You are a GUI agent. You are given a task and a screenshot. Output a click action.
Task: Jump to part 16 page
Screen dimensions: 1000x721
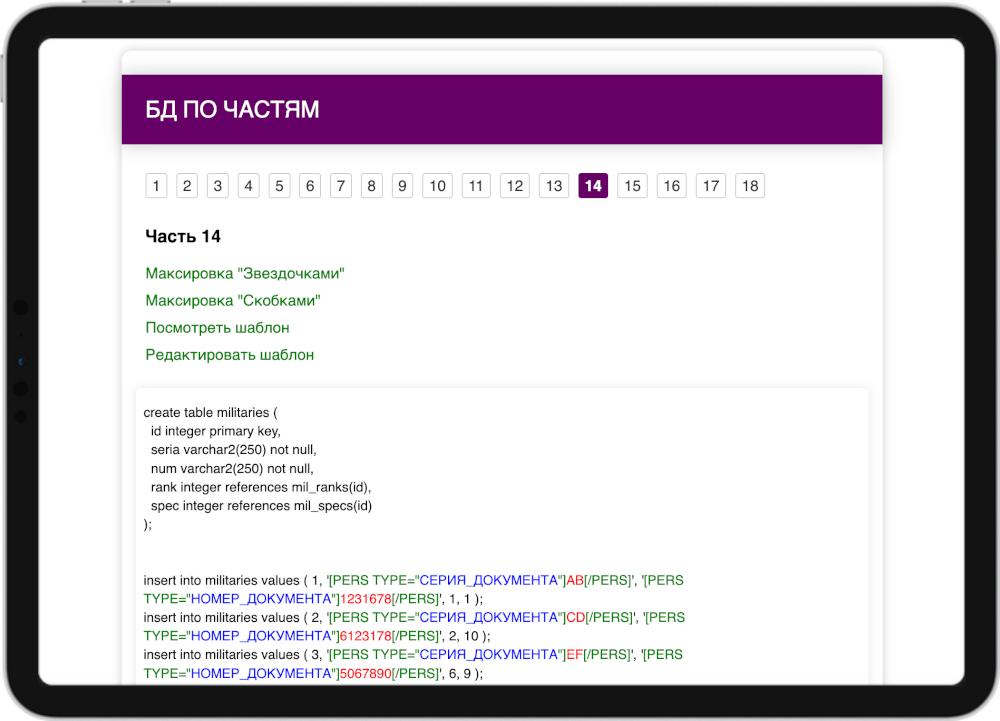pos(672,186)
